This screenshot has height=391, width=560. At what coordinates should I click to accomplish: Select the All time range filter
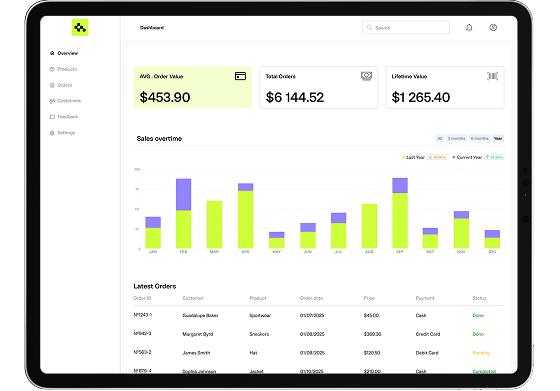(440, 138)
